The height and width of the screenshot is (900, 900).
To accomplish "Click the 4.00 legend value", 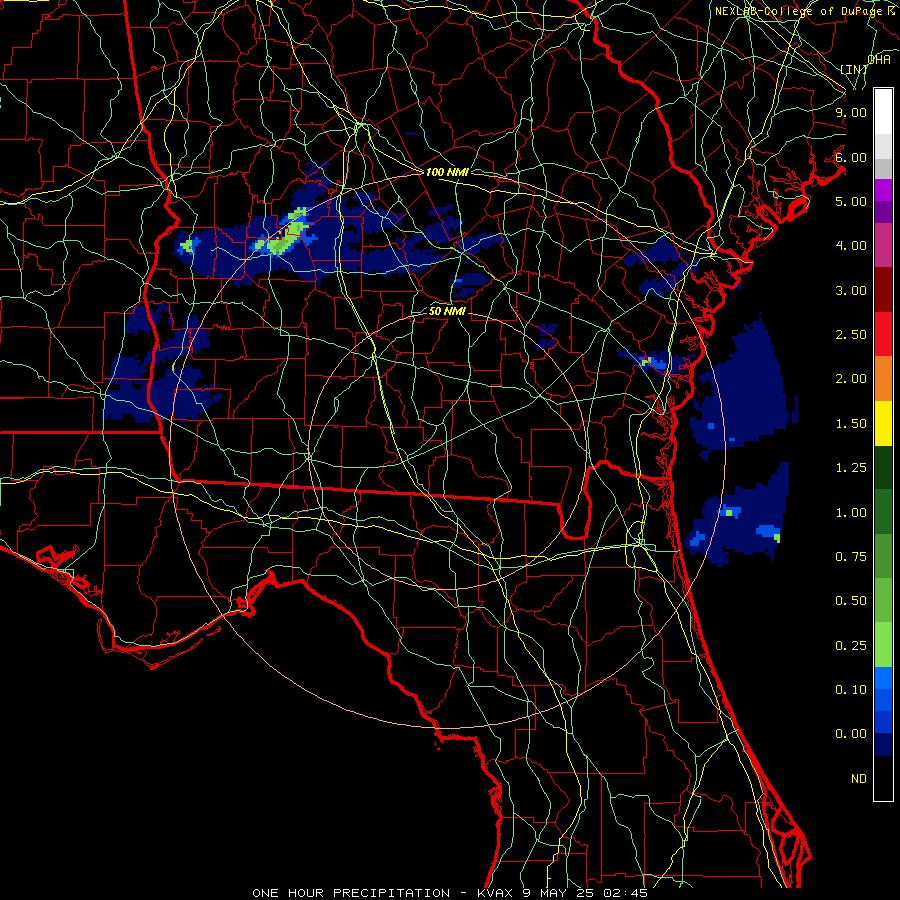I will coord(851,246).
